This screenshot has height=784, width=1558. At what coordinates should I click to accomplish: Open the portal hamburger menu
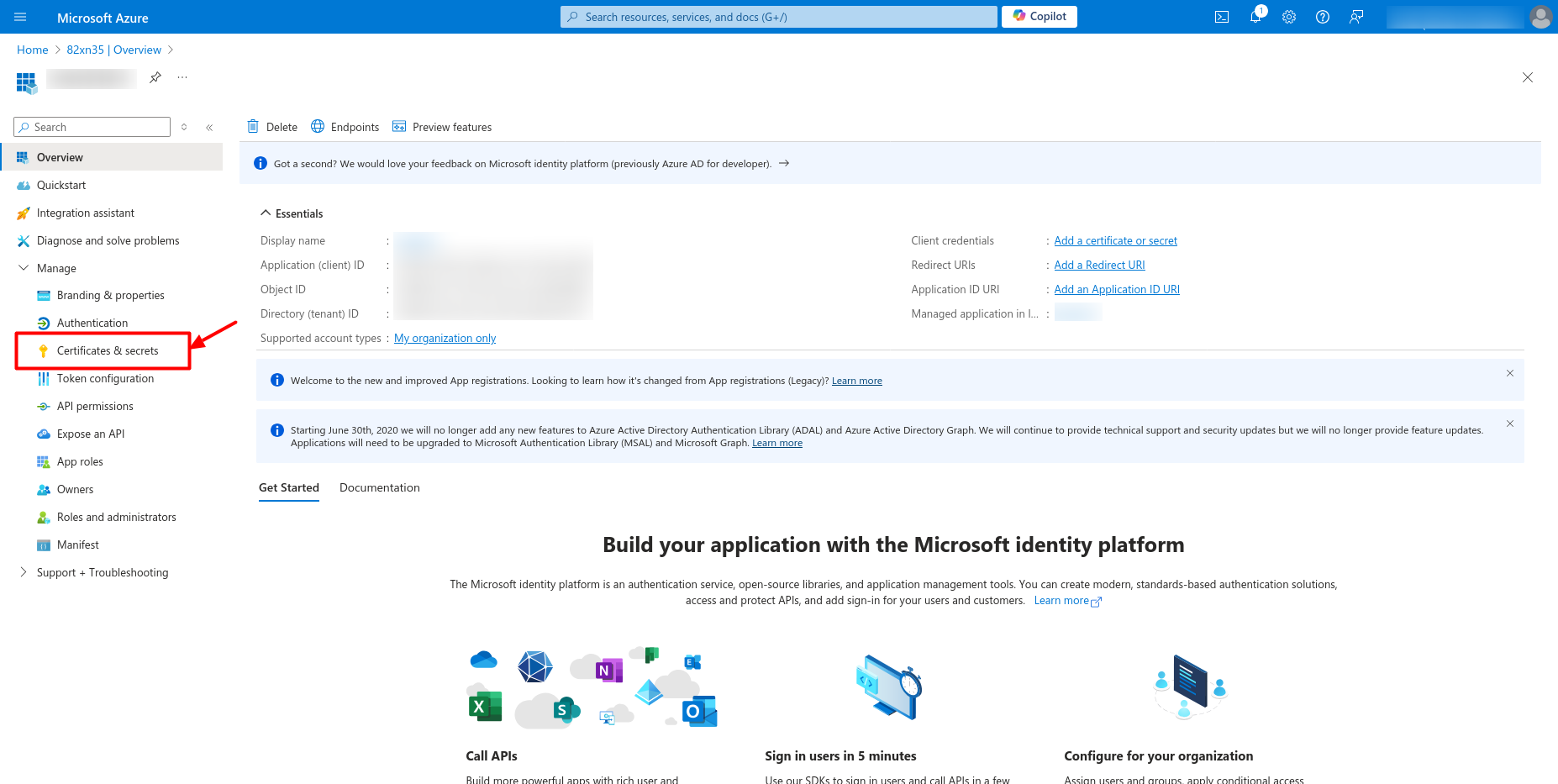20,17
